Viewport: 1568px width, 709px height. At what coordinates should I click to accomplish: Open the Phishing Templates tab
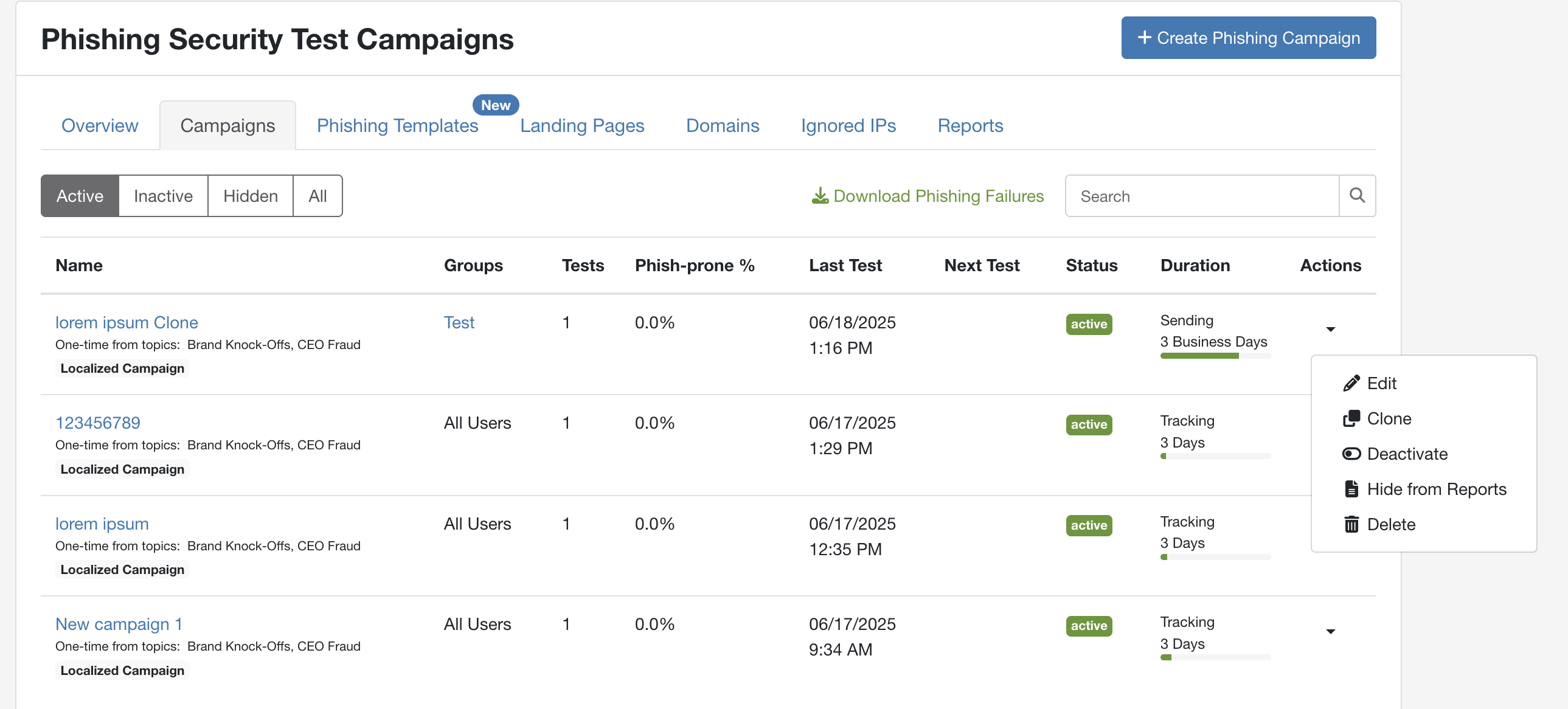point(398,126)
